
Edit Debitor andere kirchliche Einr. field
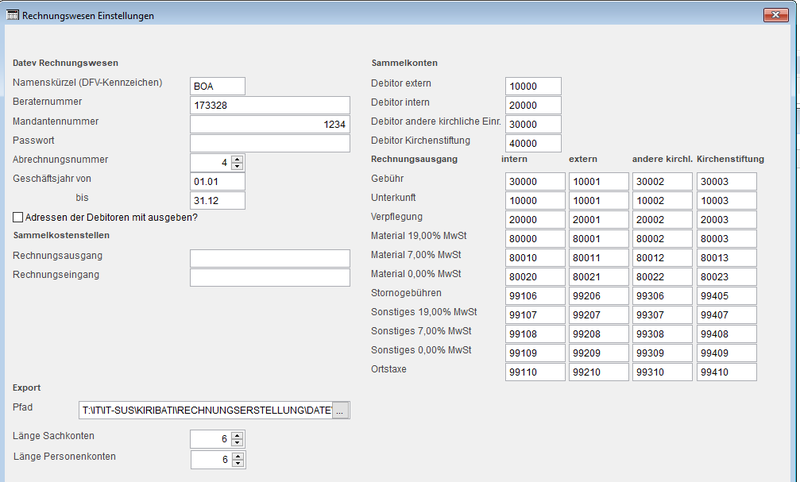pos(533,124)
